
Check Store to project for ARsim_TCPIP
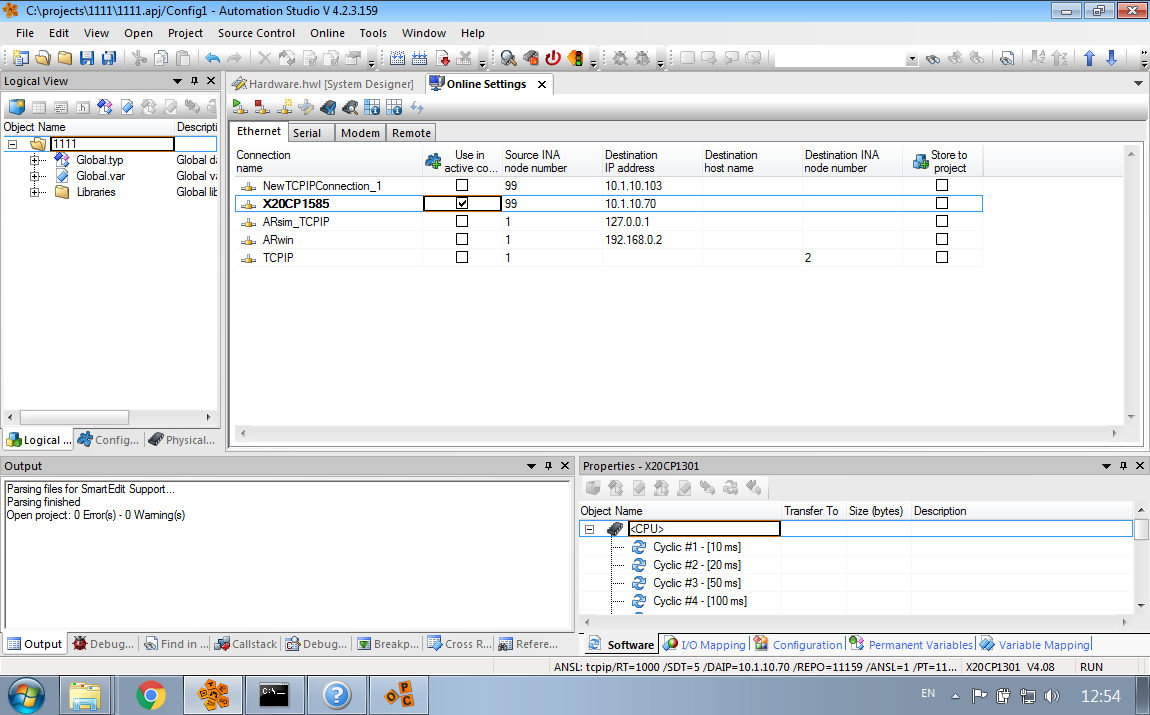(x=942, y=221)
